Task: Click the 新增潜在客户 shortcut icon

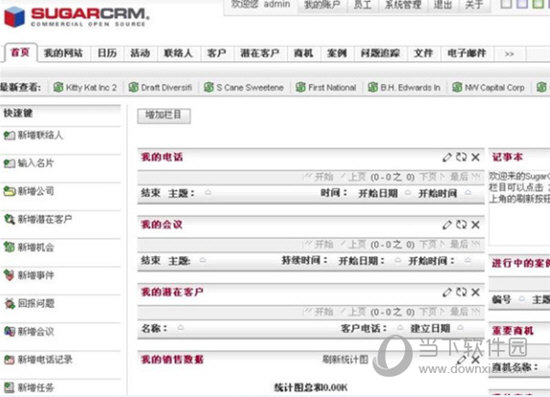Action: [9, 220]
